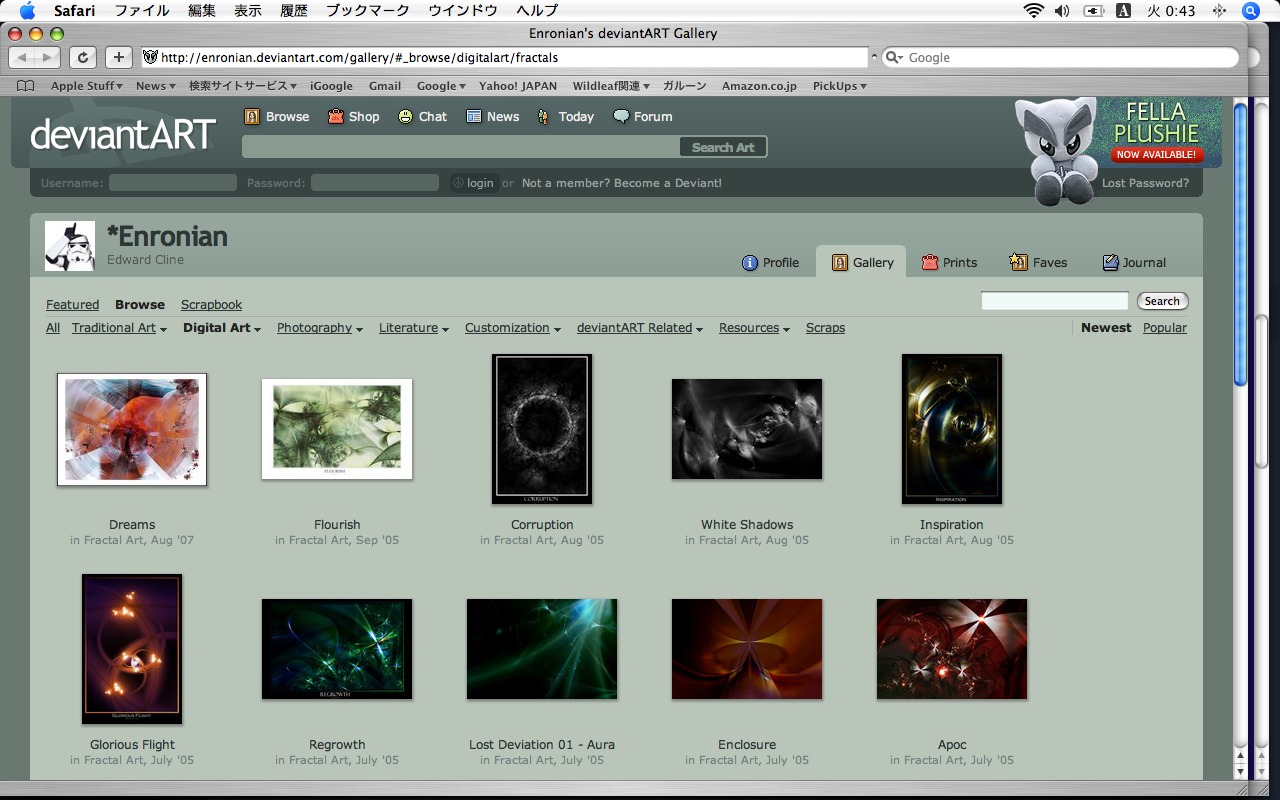The image size is (1280, 800).
Task: Open the Apoc fractal thumbnail
Action: tap(952, 649)
